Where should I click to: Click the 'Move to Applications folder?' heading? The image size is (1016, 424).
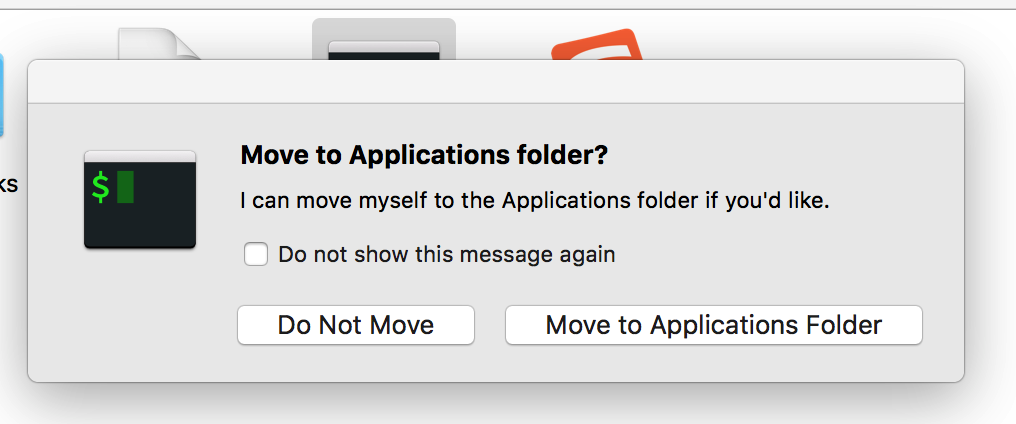(x=425, y=156)
